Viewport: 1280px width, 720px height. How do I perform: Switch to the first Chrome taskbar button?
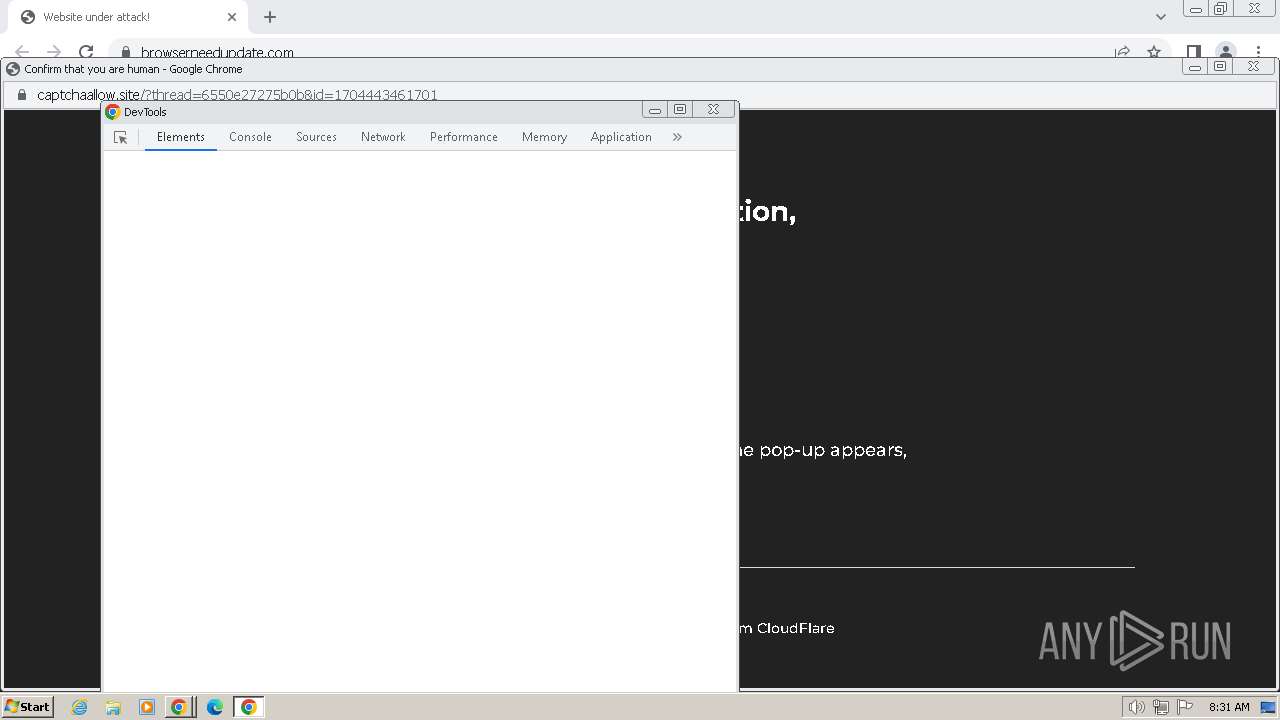point(179,707)
